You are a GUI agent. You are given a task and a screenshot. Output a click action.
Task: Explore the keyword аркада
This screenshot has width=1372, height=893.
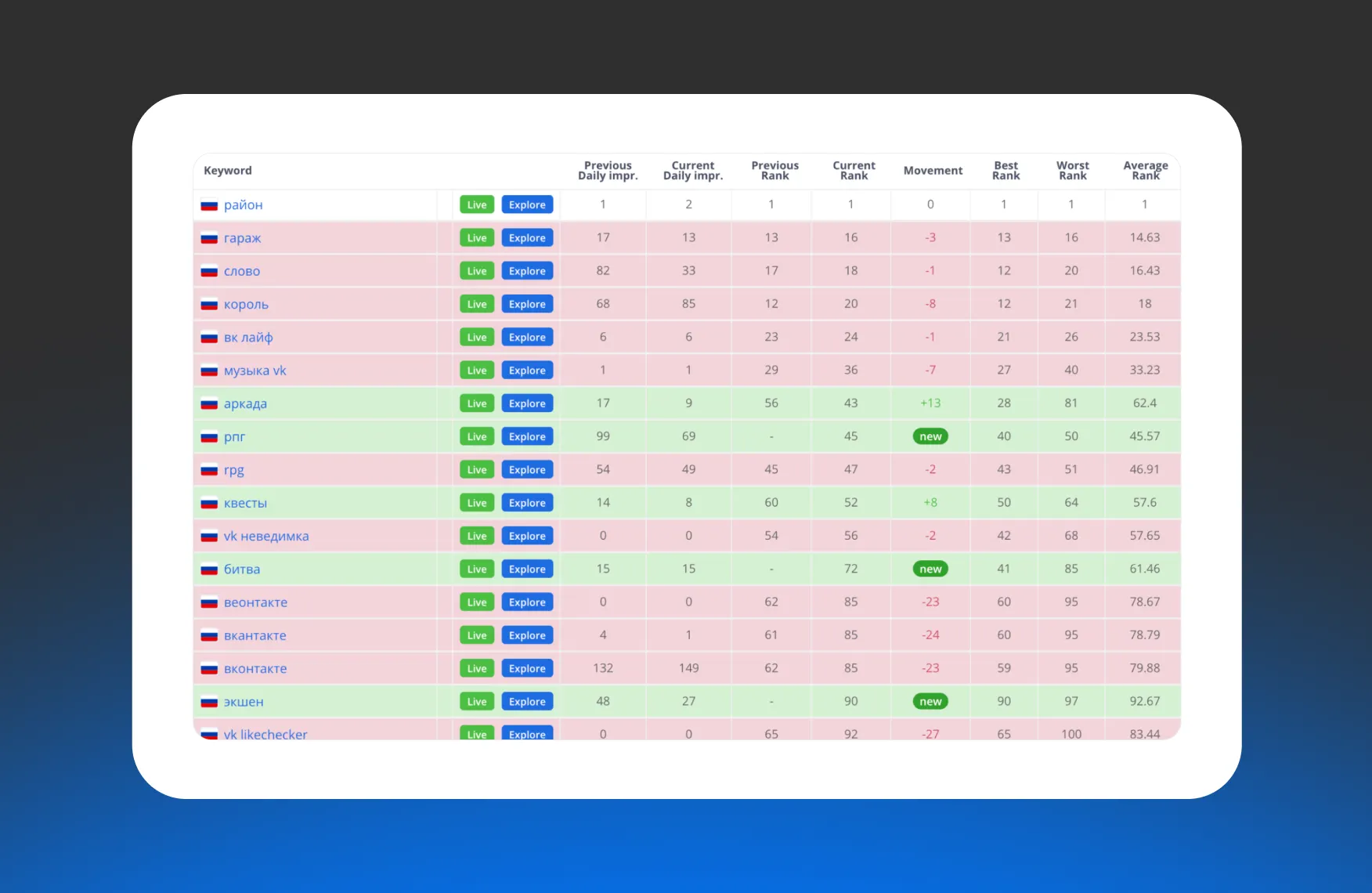(527, 403)
